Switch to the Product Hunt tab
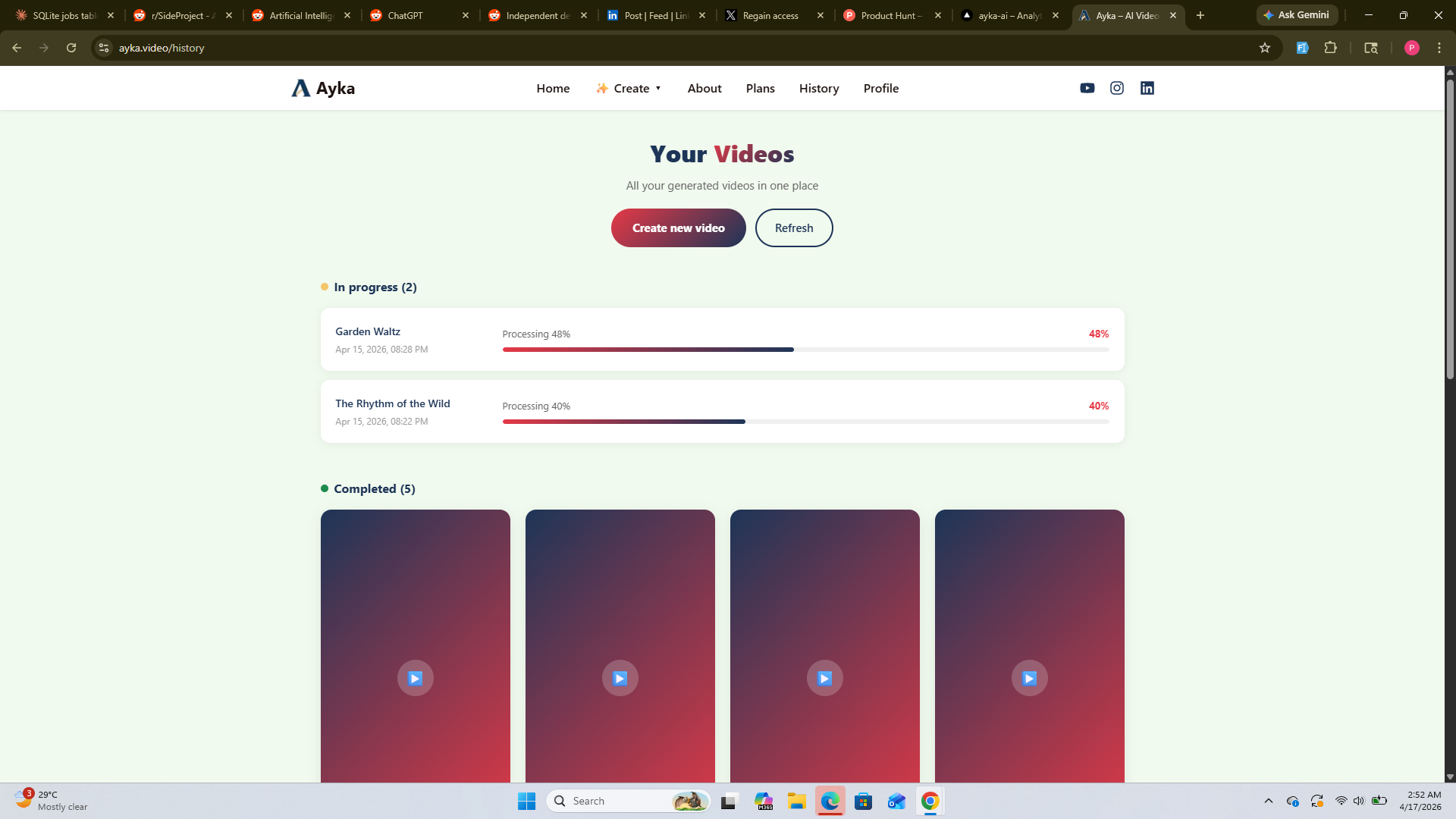Image resolution: width=1456 pixels, height=819 pixels. [891, 15]
